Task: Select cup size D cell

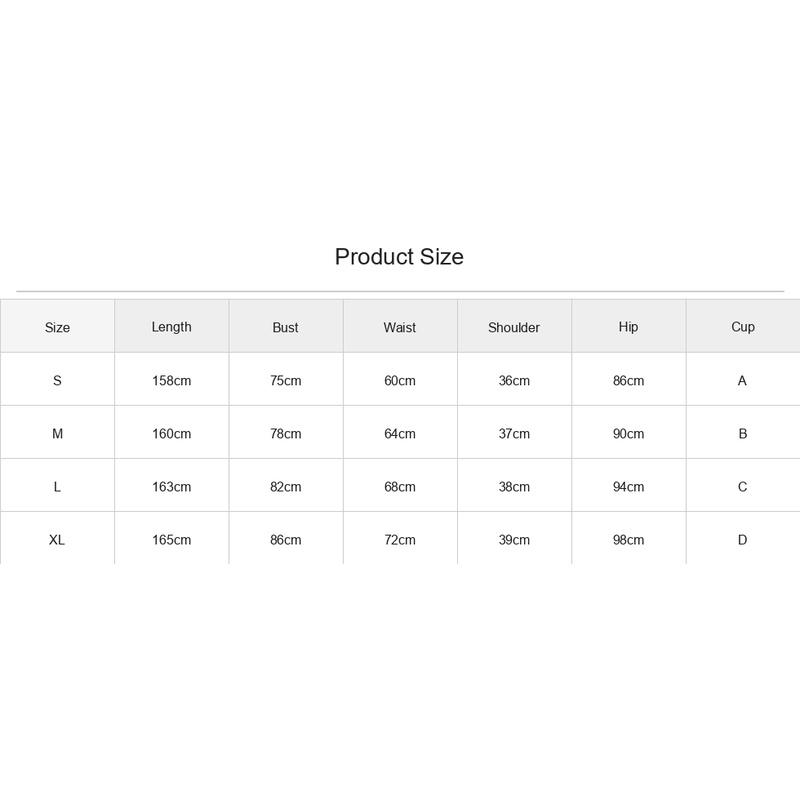Action: click(742, 539)
